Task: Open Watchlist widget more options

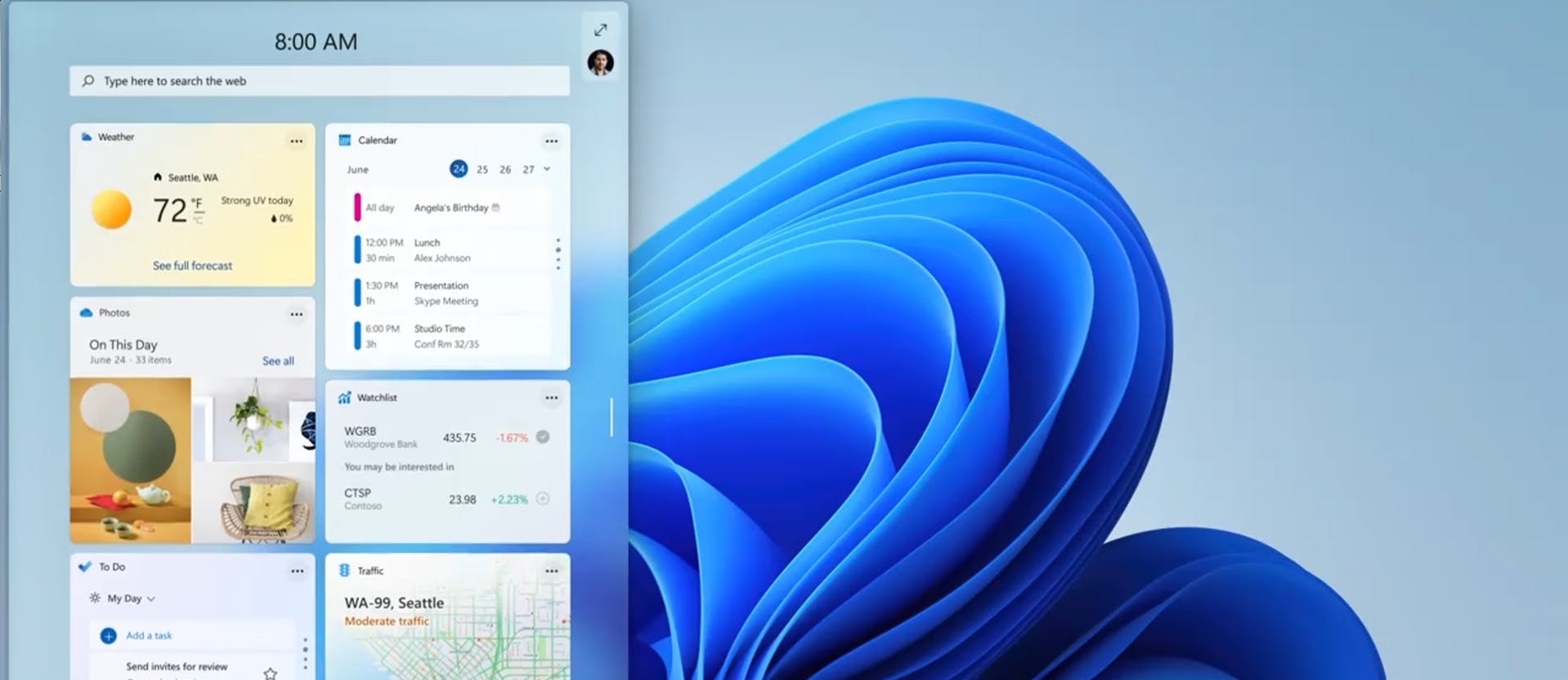Action: [552, 398]
